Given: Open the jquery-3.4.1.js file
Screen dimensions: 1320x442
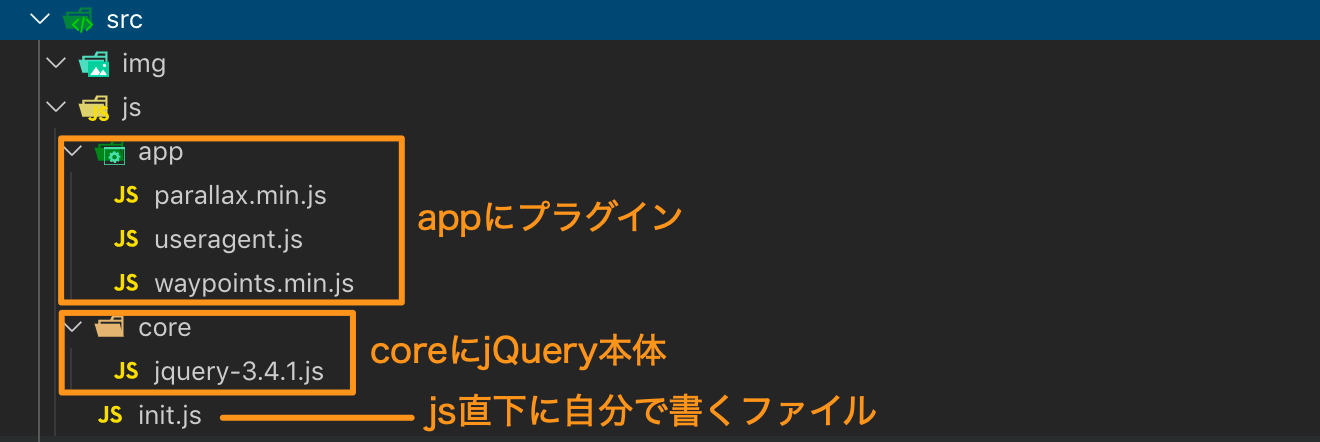Looking at the screenshot, I should [239, 372].
